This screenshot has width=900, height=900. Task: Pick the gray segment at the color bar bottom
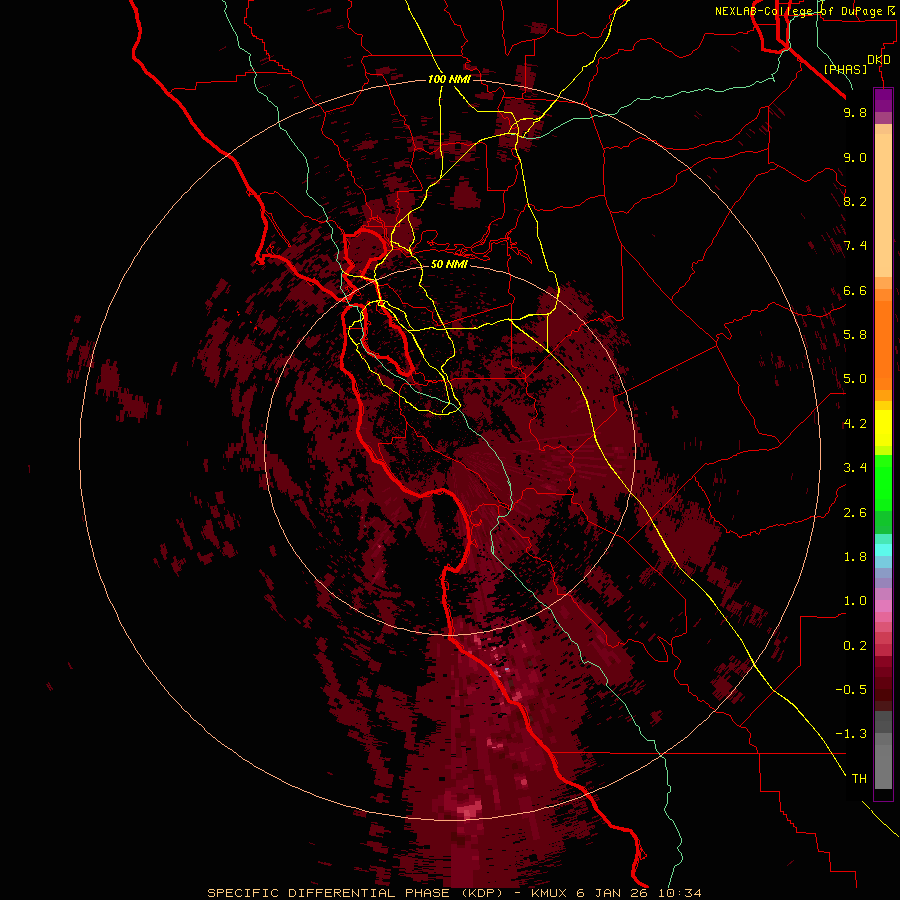coord(883,766)
